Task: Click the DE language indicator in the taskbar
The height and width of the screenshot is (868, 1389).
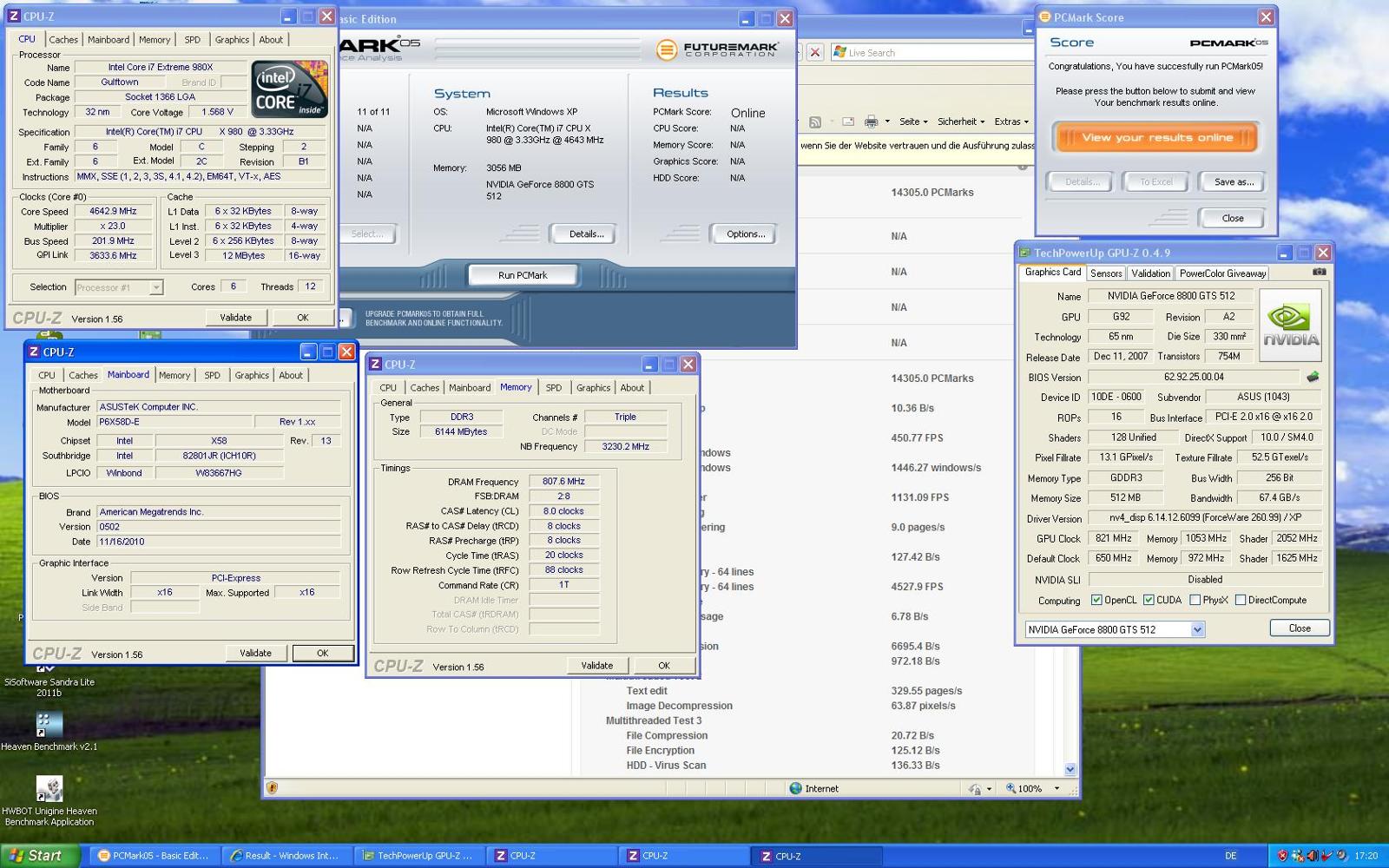Action: point(1230,856)
